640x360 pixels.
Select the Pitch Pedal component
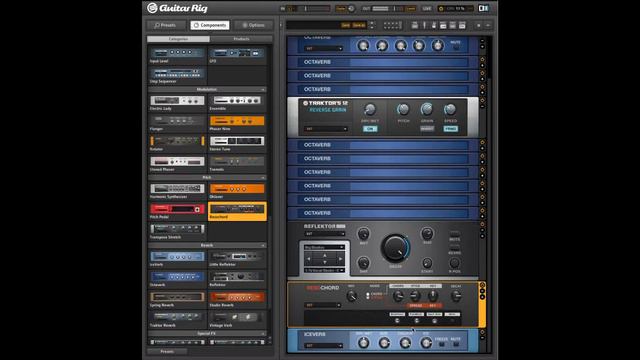pyautogui.click(x=178, y=211)
